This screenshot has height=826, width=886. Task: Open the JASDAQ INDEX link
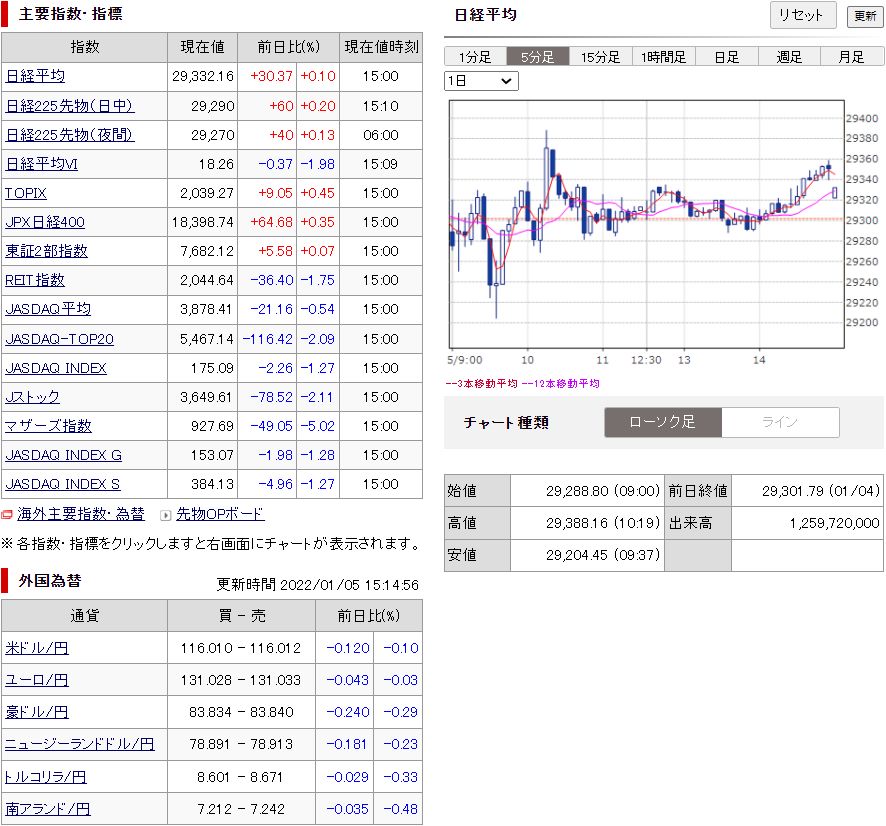(56, 368)
